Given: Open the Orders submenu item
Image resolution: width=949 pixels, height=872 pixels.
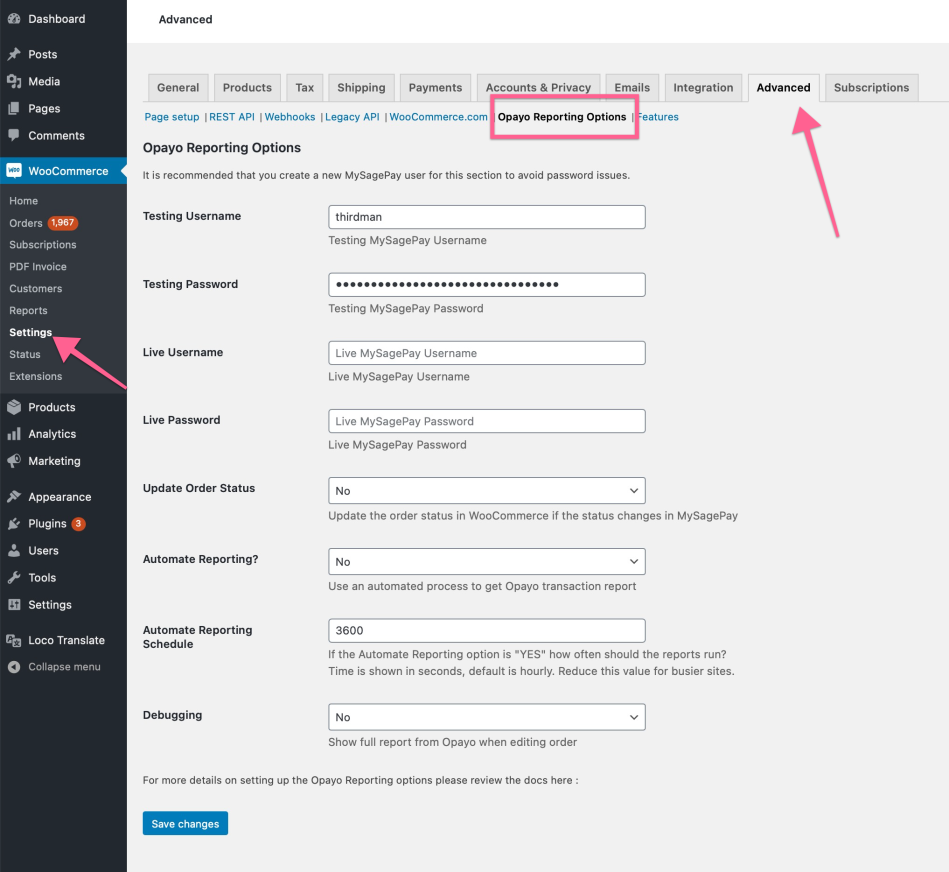Looking at the screenshot, I should tap(25, 223).
